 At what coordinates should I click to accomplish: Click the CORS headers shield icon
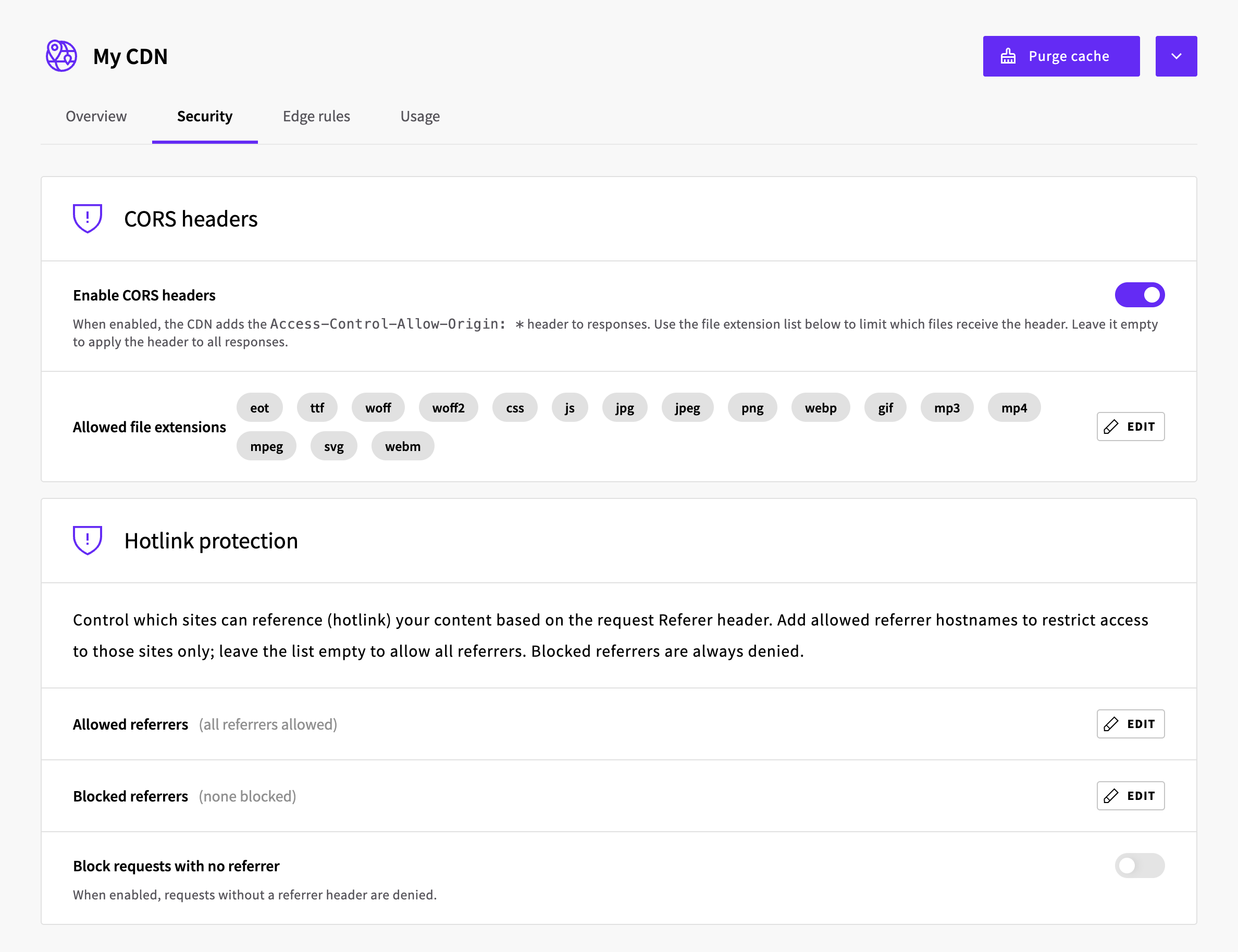pos(88,219)
